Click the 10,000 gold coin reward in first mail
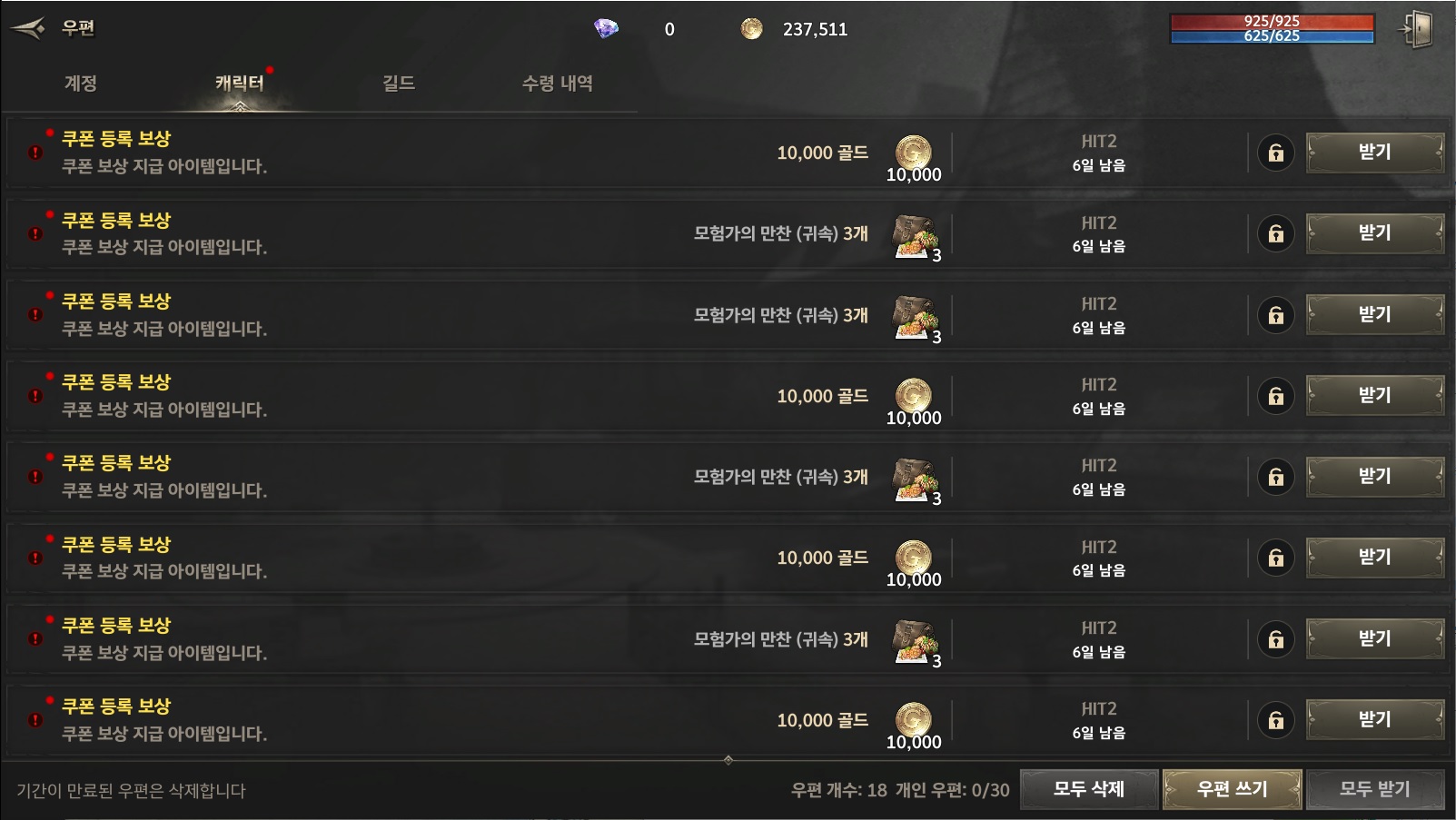The image size is (1456, 820). click(914, 154)
